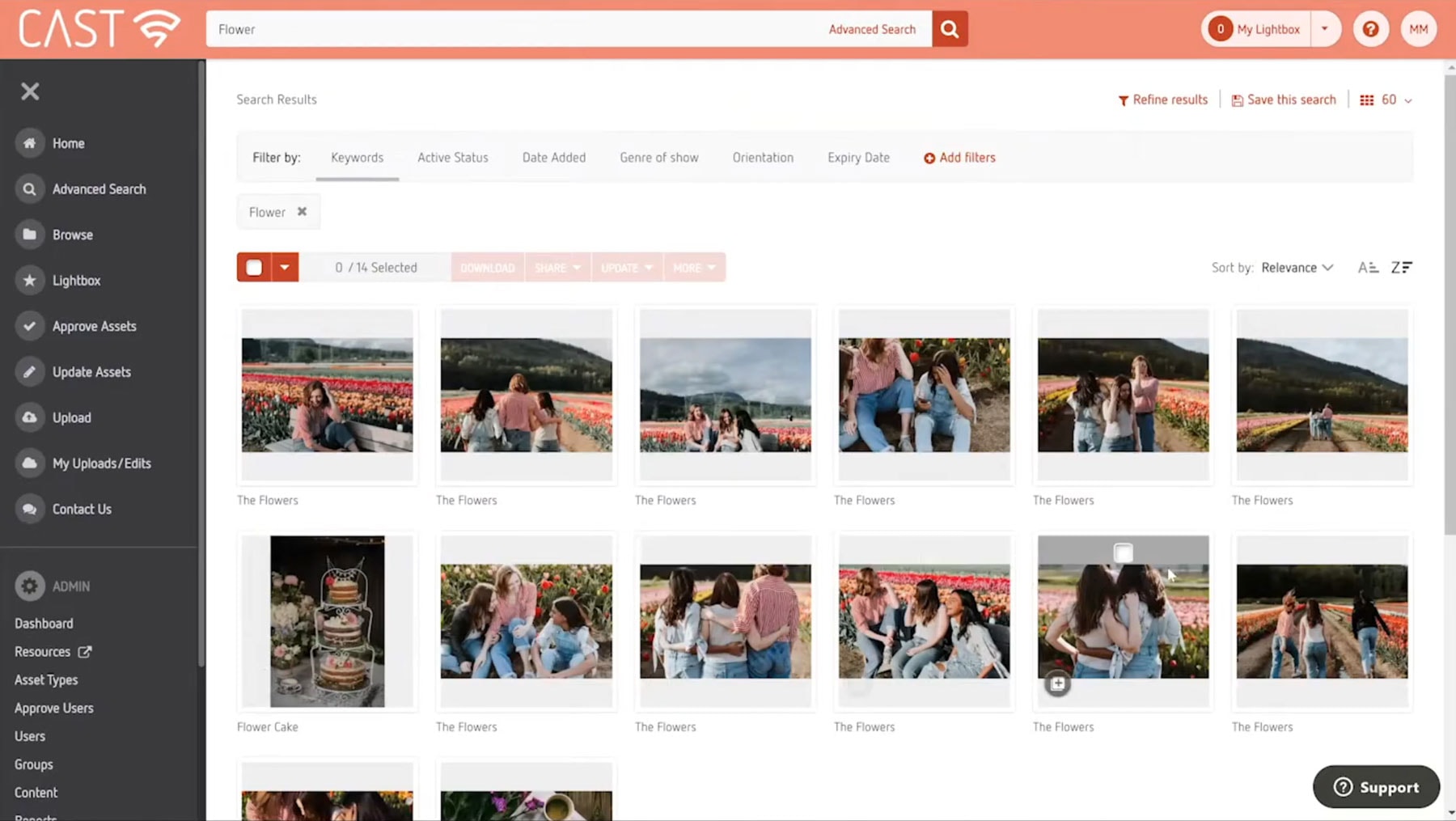Open the Dashboard admin link
The width and height of the screenshot is (1456, 821).
coord(44,624)
